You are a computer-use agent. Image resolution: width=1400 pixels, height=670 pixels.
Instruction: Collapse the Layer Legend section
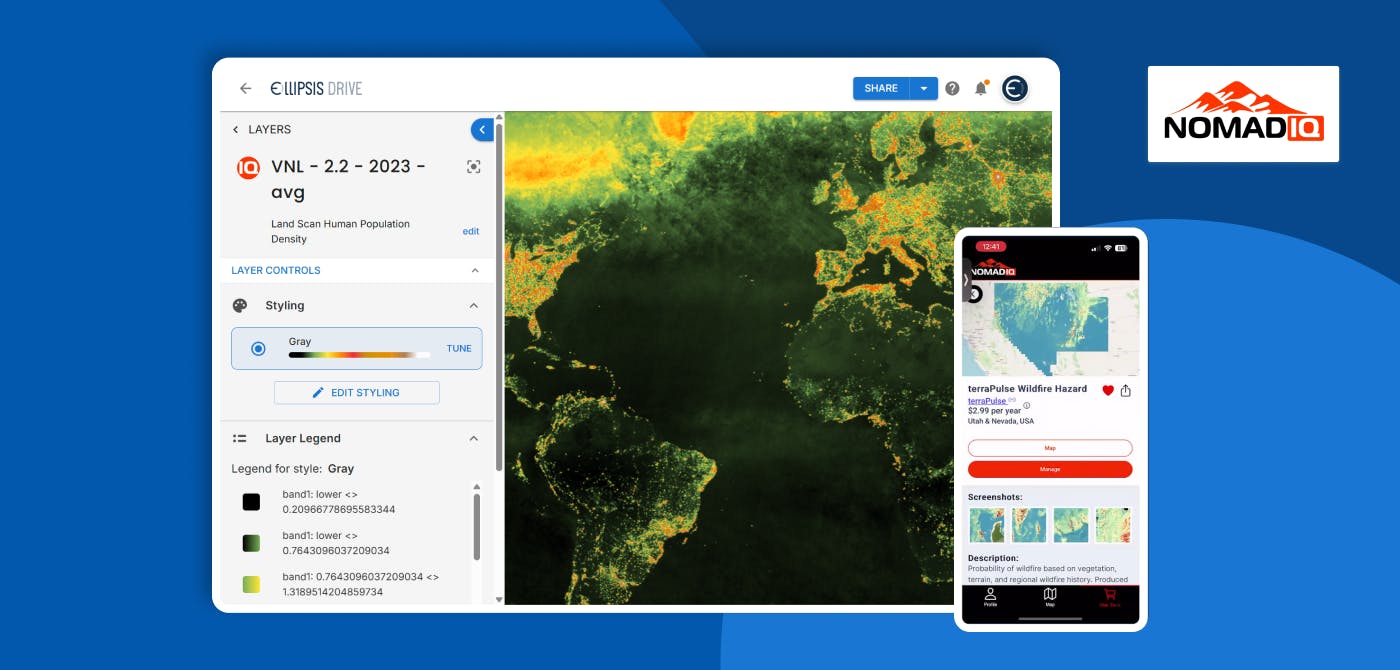click(474, 438)
